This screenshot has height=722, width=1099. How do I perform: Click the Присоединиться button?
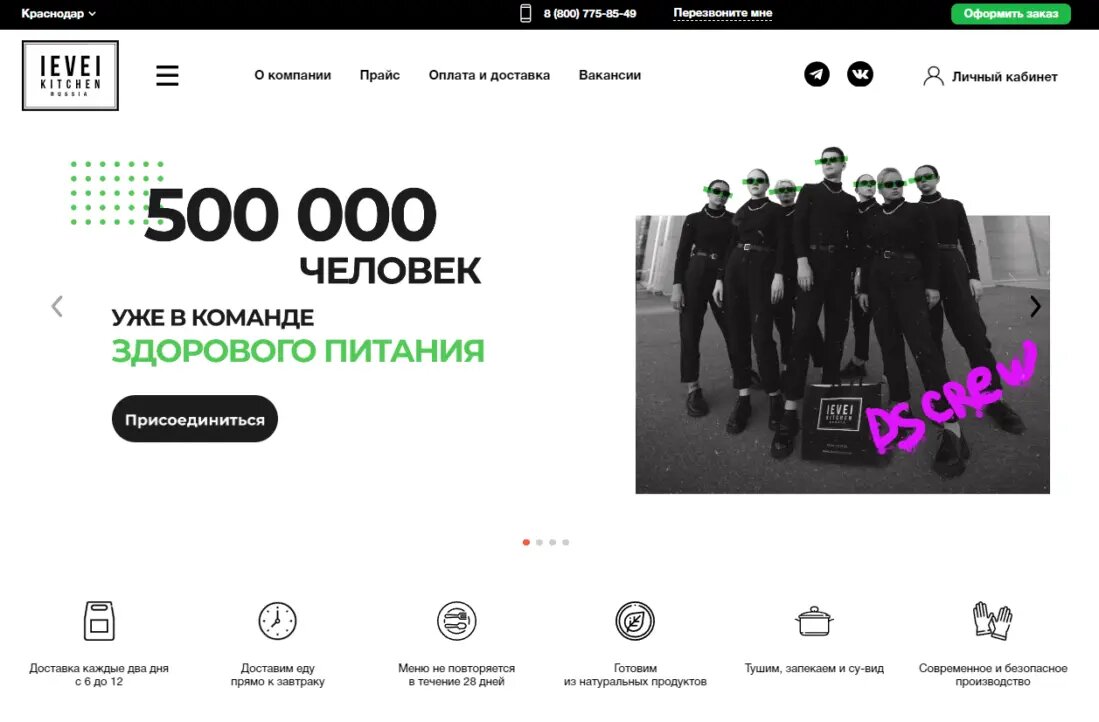click(x=195, y=419)
